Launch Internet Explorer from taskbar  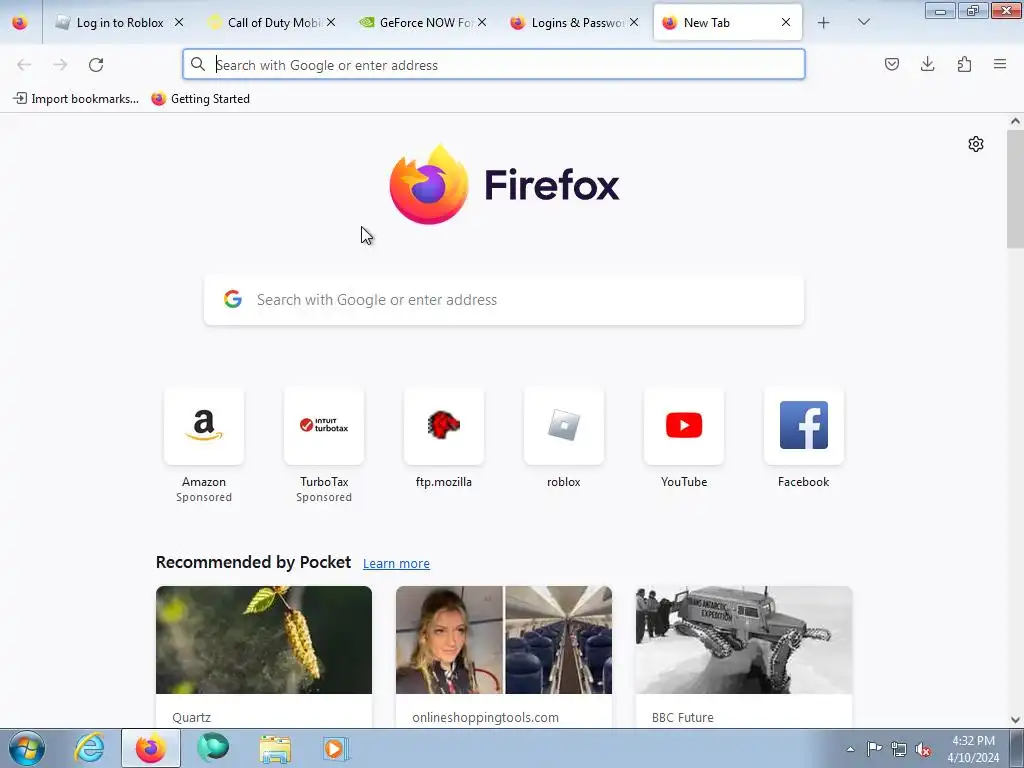click(89, 748)
